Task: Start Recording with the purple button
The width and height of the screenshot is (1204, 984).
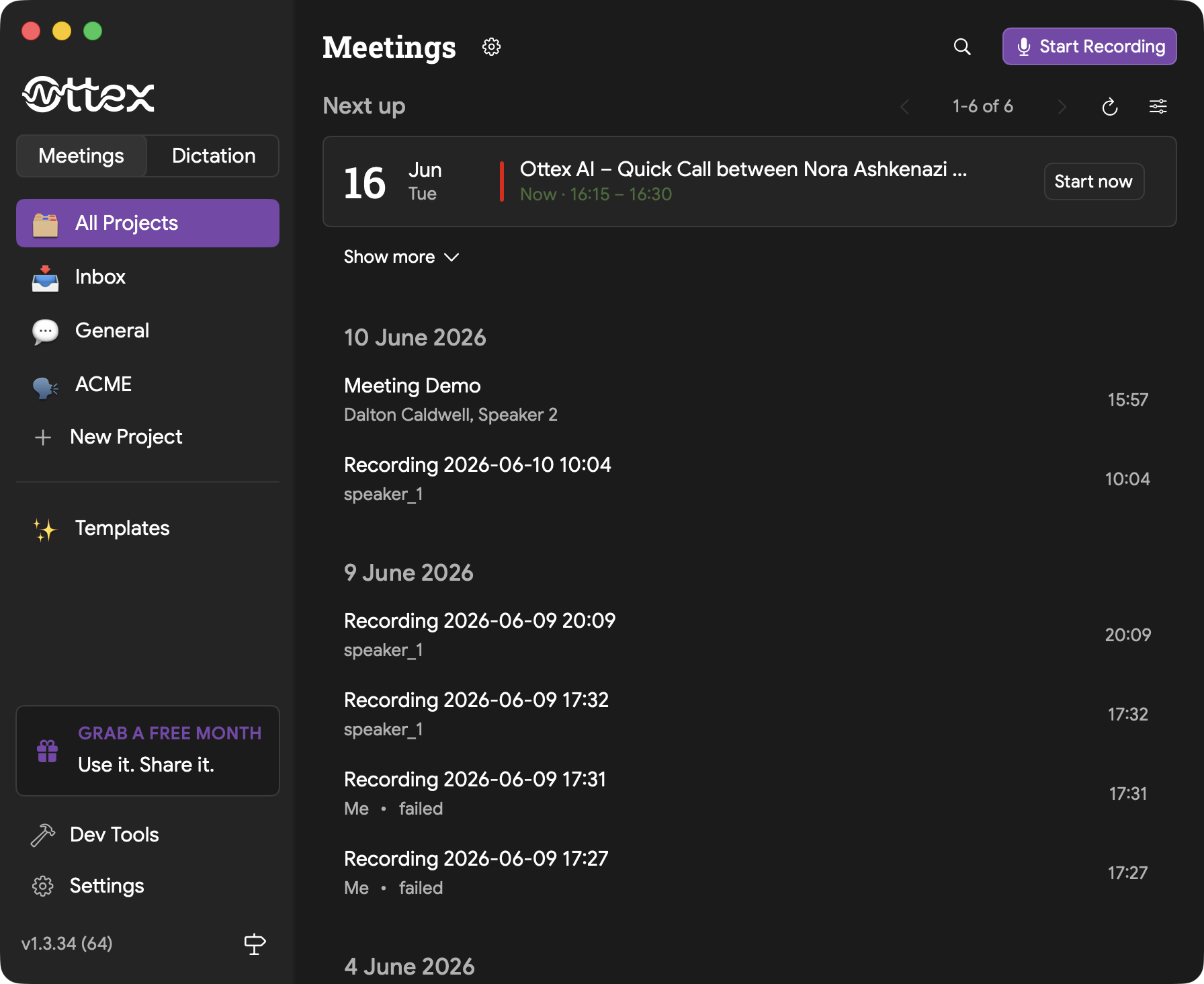Action: tap(1089, 46)
